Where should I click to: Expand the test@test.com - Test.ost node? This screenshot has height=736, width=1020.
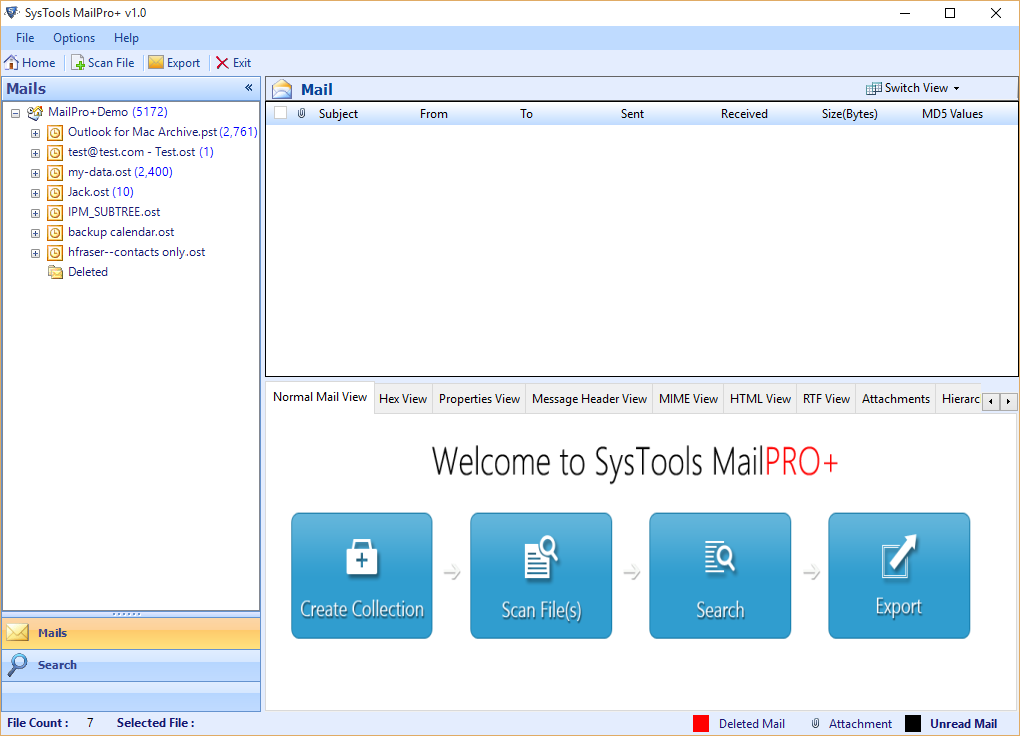pos(36,154)
